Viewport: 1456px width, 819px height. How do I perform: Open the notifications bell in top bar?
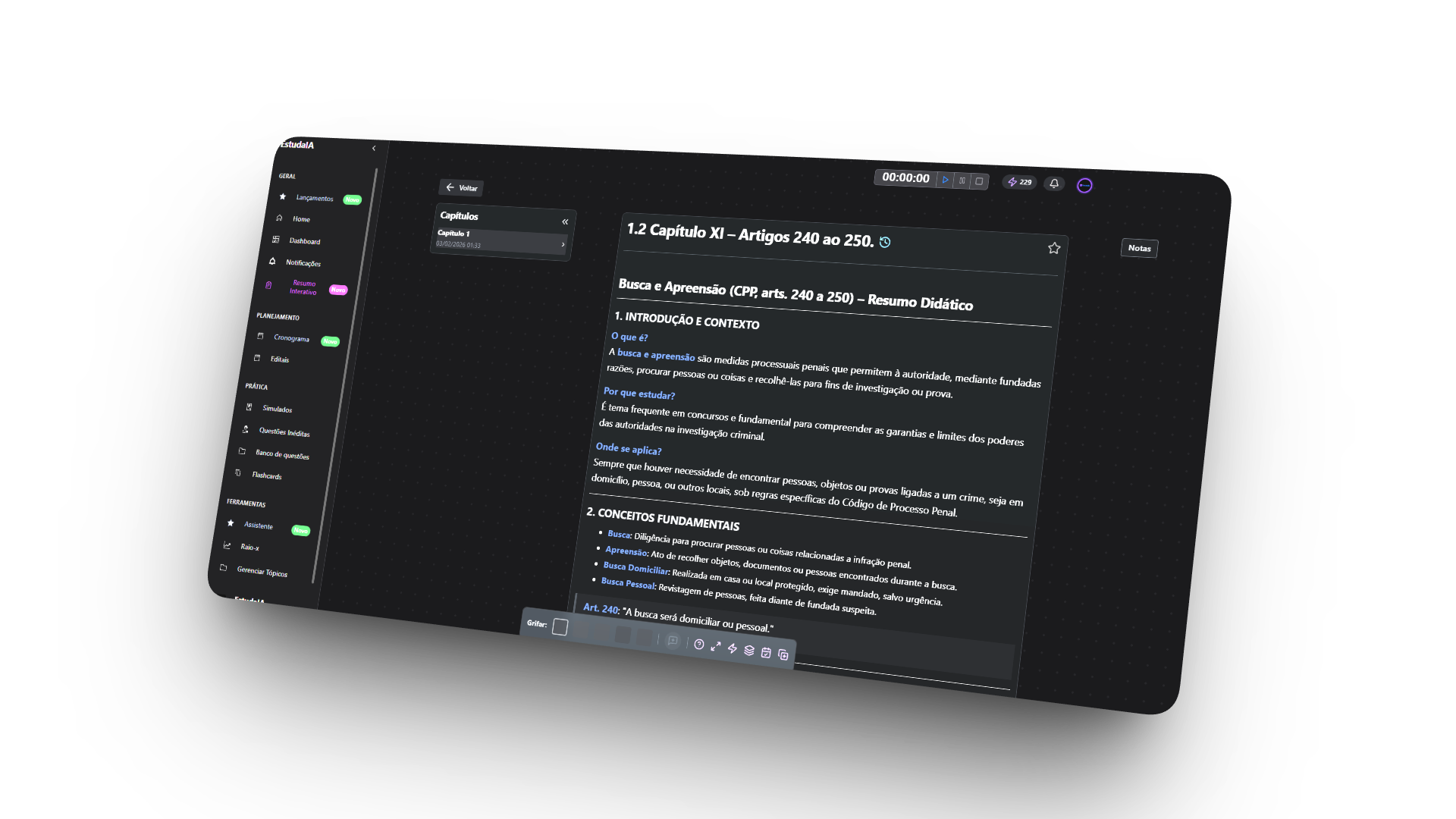[x=1054, y=184]
